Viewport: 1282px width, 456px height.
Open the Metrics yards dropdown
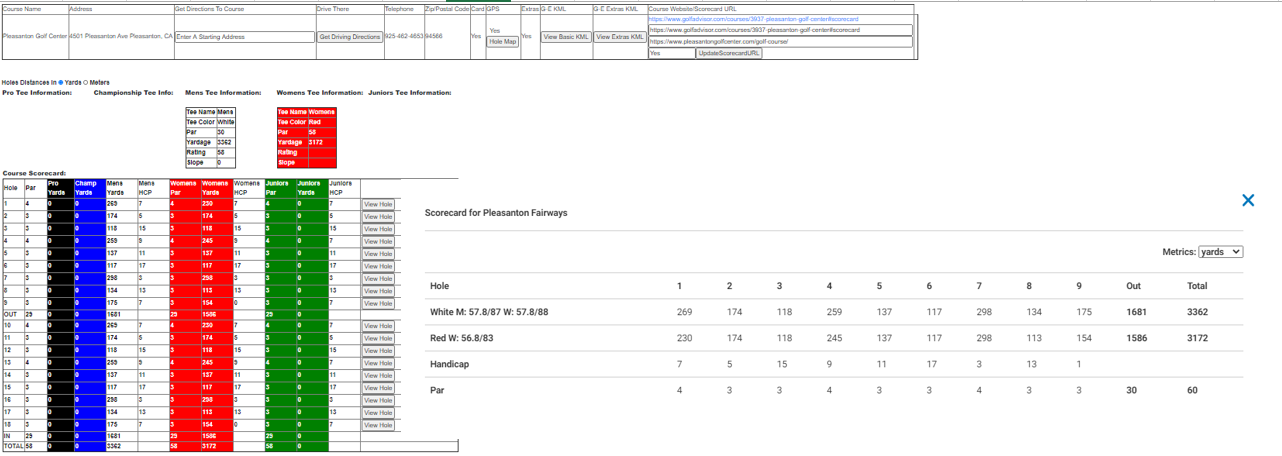[x=1220, y=252]
